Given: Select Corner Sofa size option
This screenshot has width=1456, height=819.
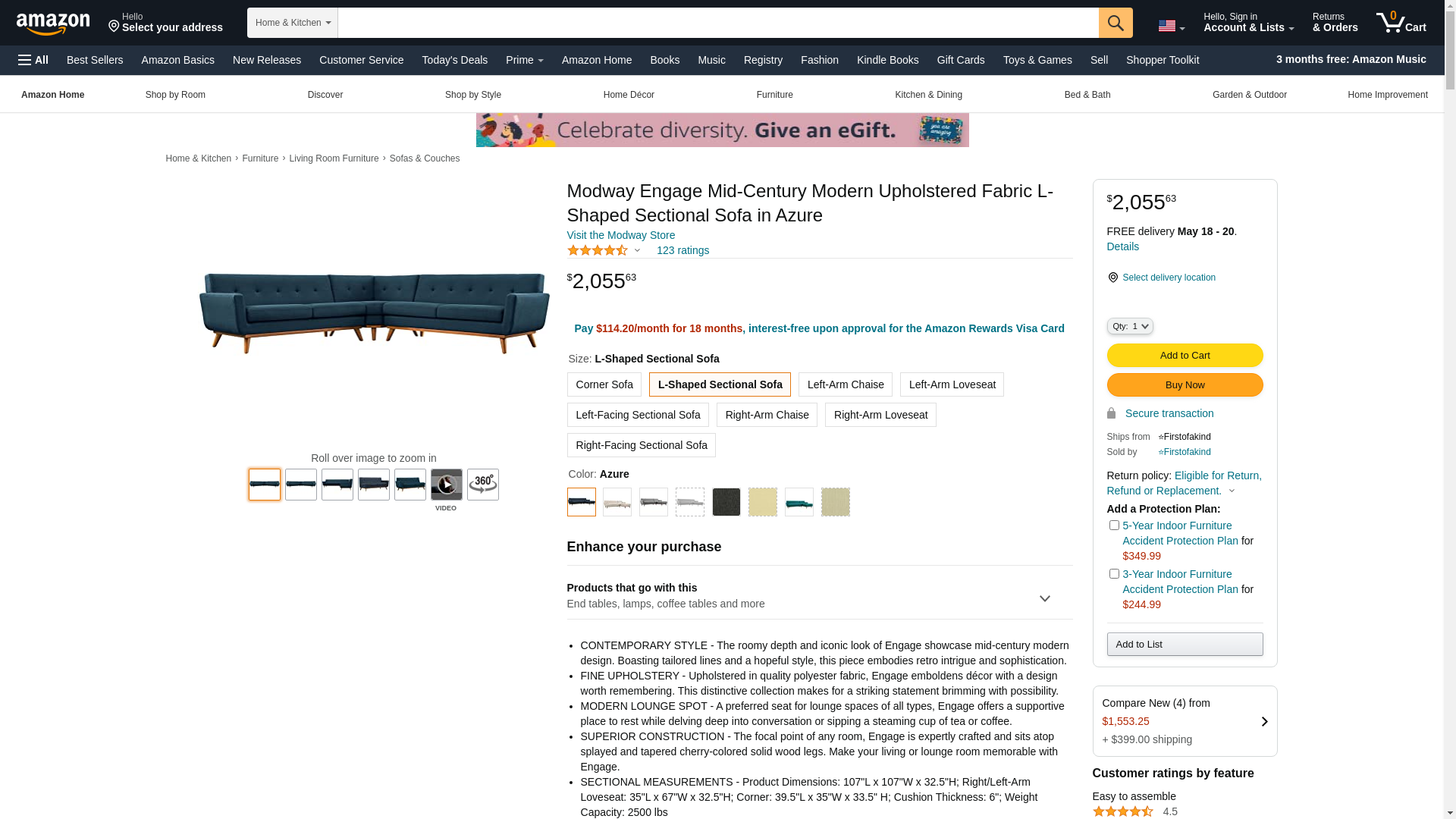Looking at the screenshot, I should [x=604, y=384].
